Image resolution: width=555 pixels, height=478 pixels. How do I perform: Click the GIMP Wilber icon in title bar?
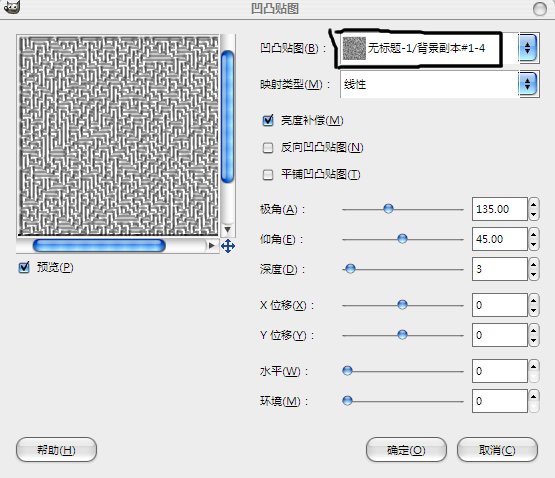point(12,7)
